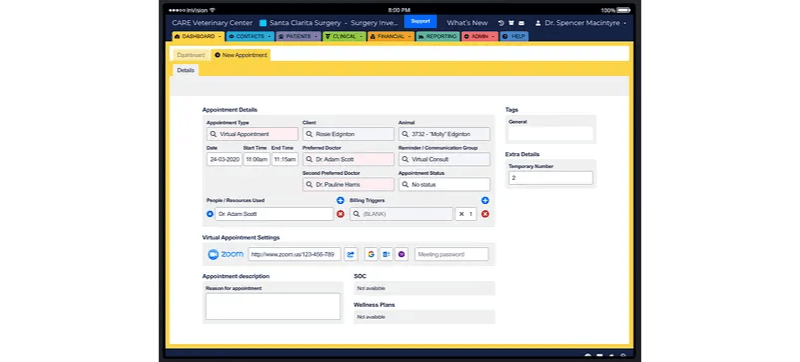Image resolution: width=800 pixels, height=362 pixels.
Task: Click the purple round icon in virtual settings
Action: point(402,254)
